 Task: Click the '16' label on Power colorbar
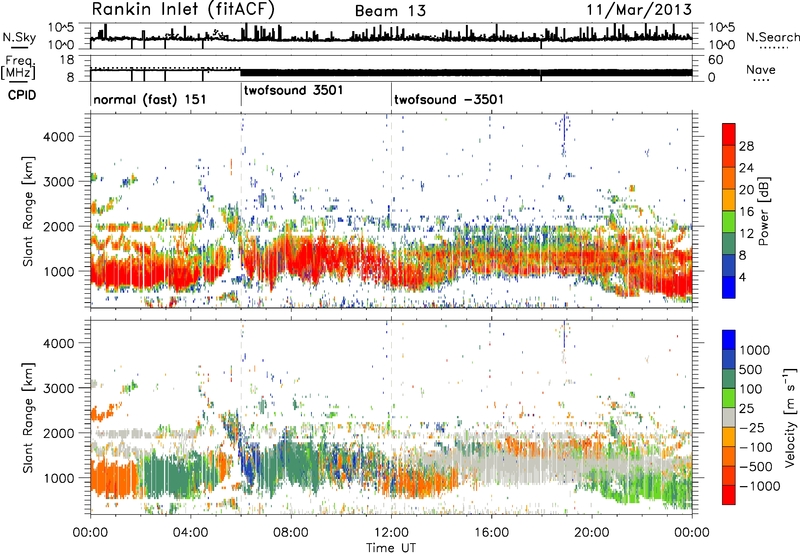[746, 212]
